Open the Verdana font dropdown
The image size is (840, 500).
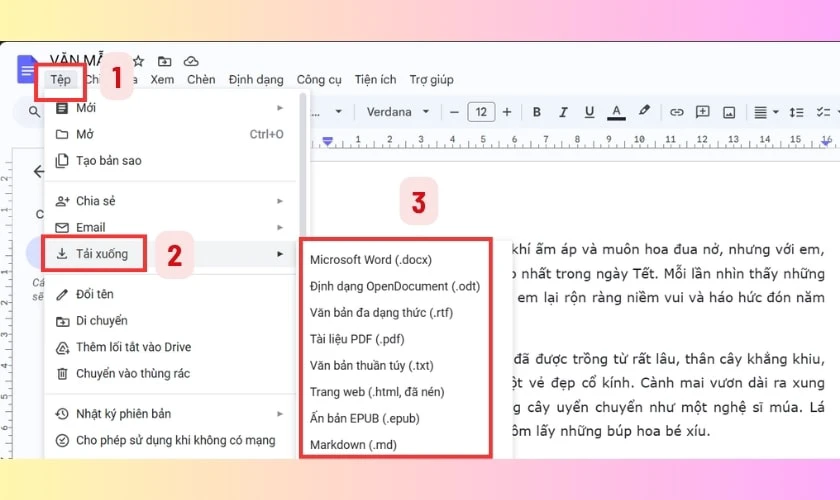click(x=398, y=112)
